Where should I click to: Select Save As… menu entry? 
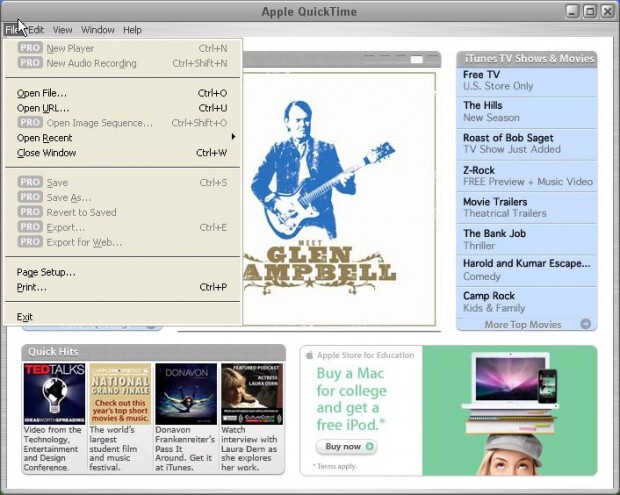click(x=122, y=197)
